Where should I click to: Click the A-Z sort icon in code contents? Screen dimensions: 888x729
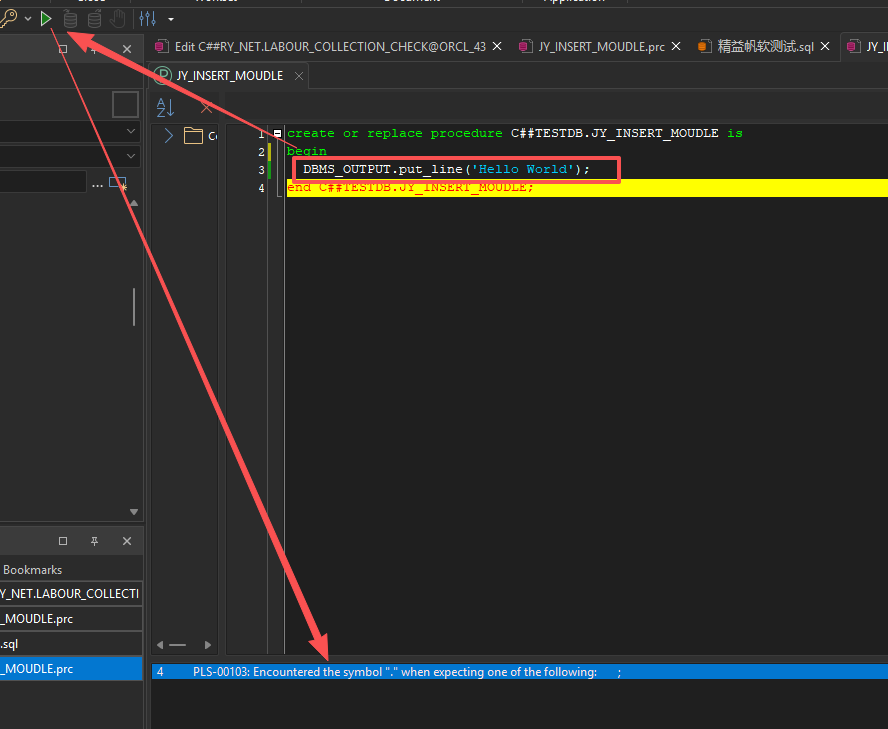point(165,107)
